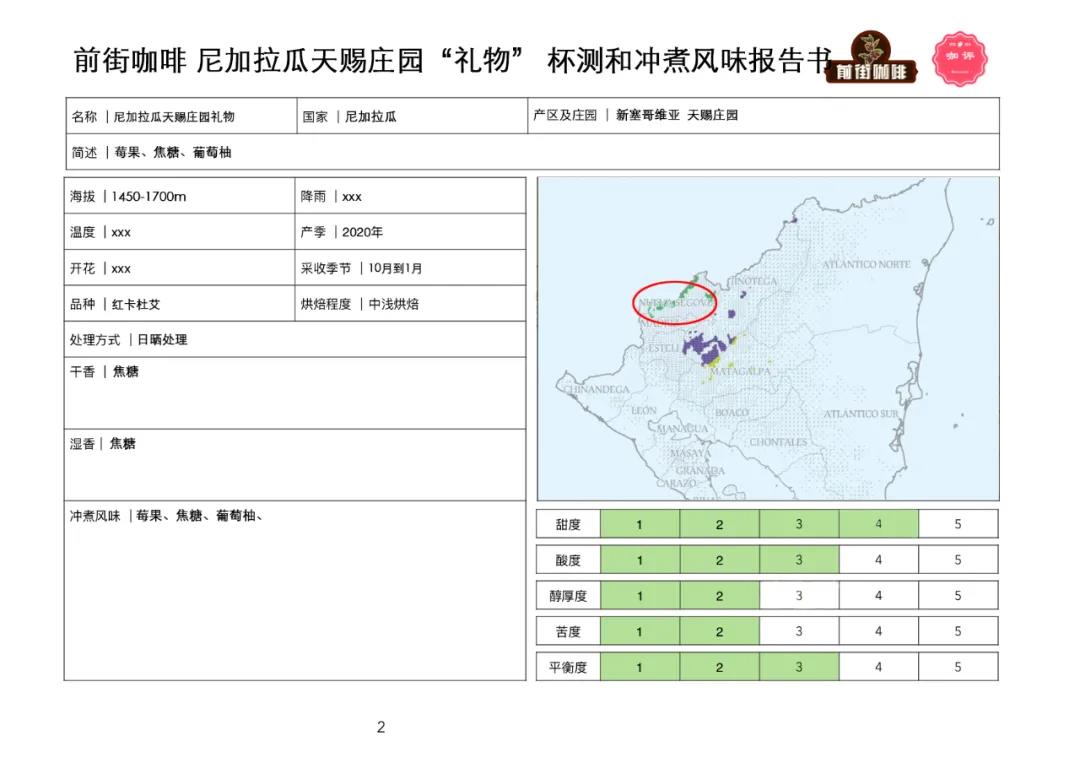Screen dimensions: 1080x763
Task: Click the page number 2 at the bottom
Action: coord(381,727)
